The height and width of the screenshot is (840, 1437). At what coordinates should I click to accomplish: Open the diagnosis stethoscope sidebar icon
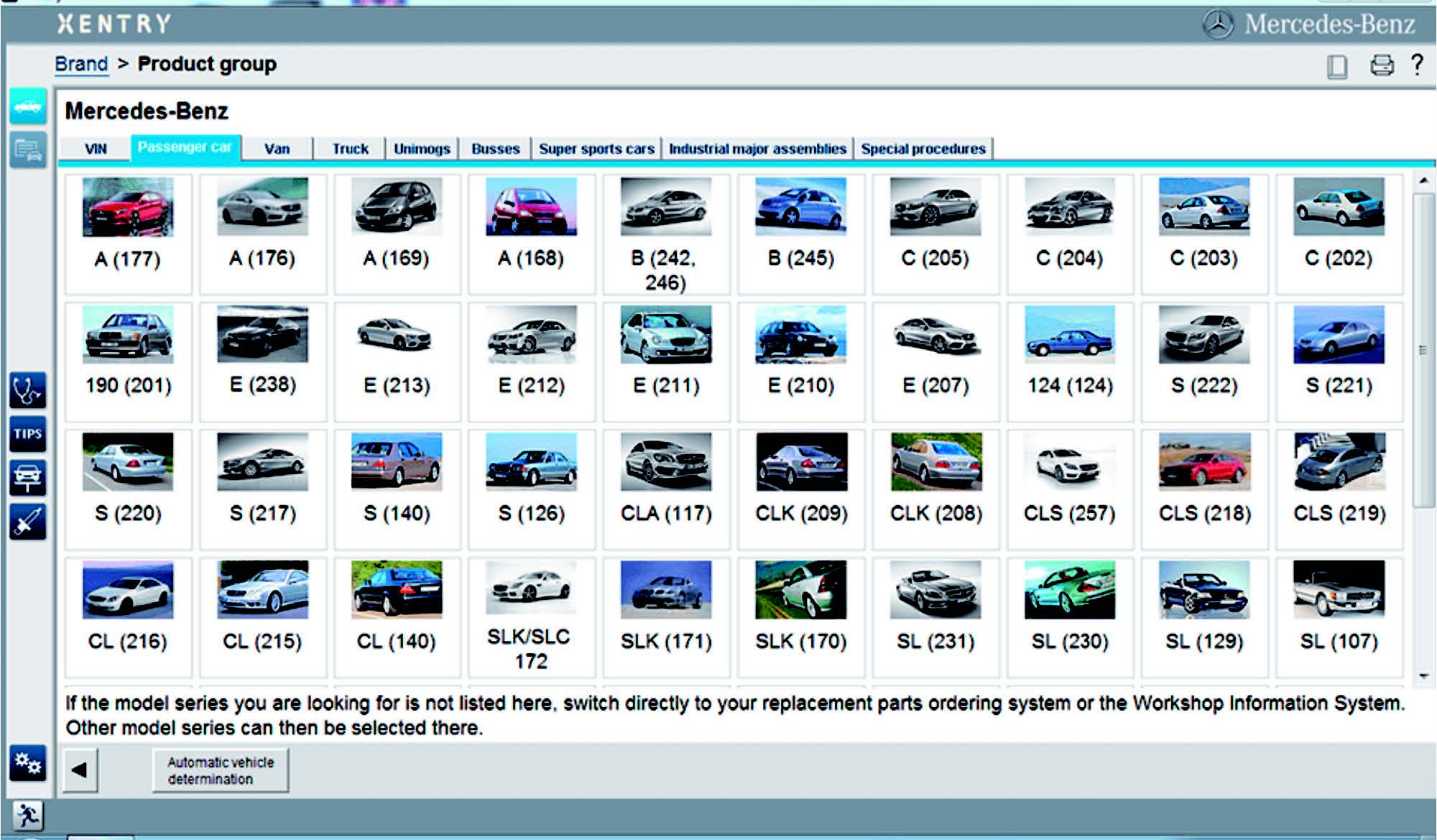coord(28,390)
